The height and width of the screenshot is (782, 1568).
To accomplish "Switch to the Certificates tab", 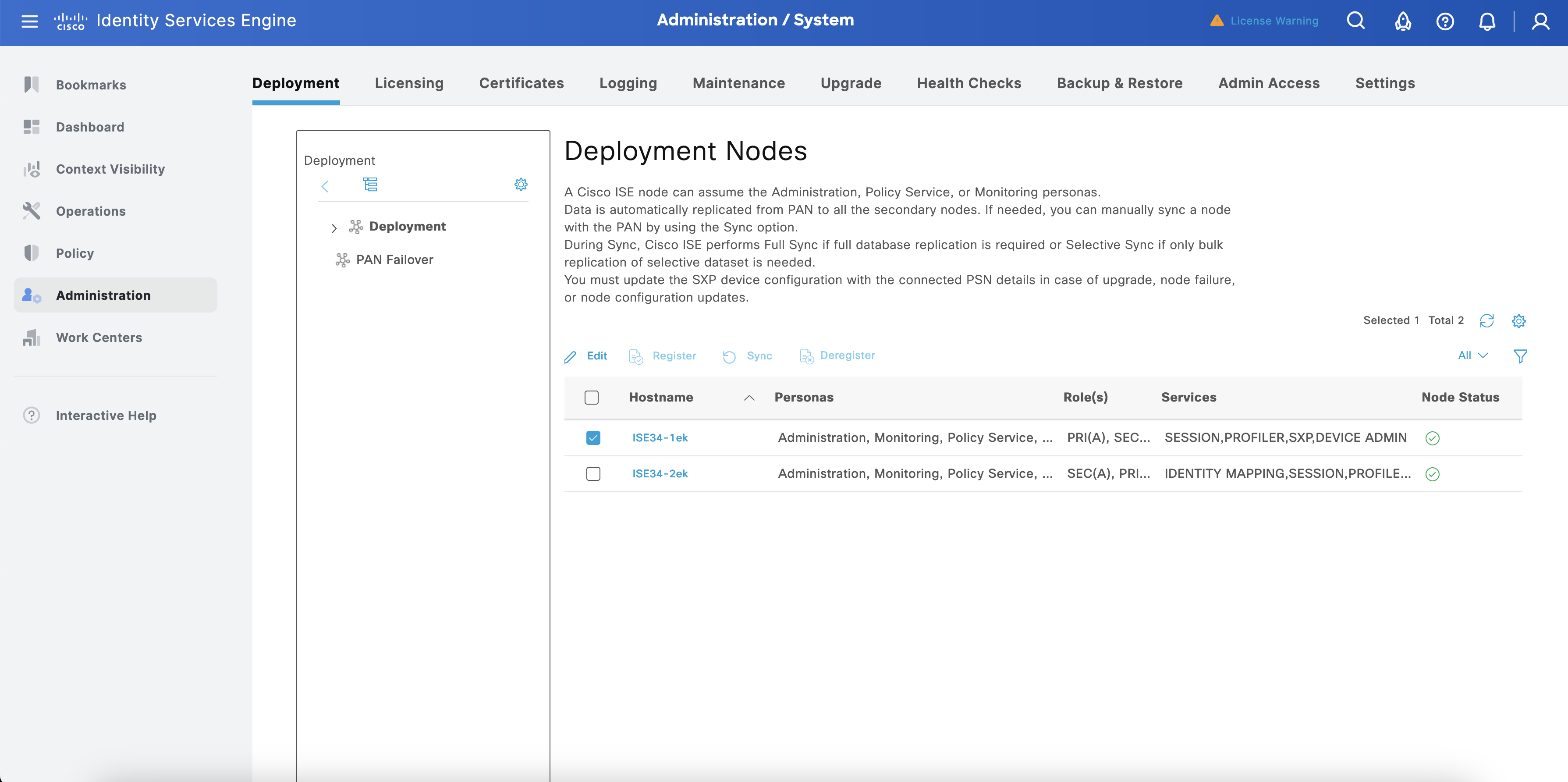I will click(521, 83).
